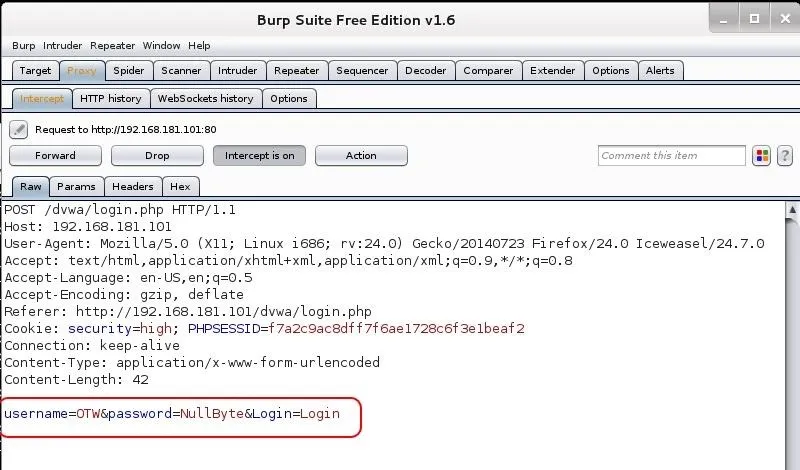Select the Intercept sub-tab
This screenshot has width=800, height=470.
pyautogui.click(x=42, y=99)
